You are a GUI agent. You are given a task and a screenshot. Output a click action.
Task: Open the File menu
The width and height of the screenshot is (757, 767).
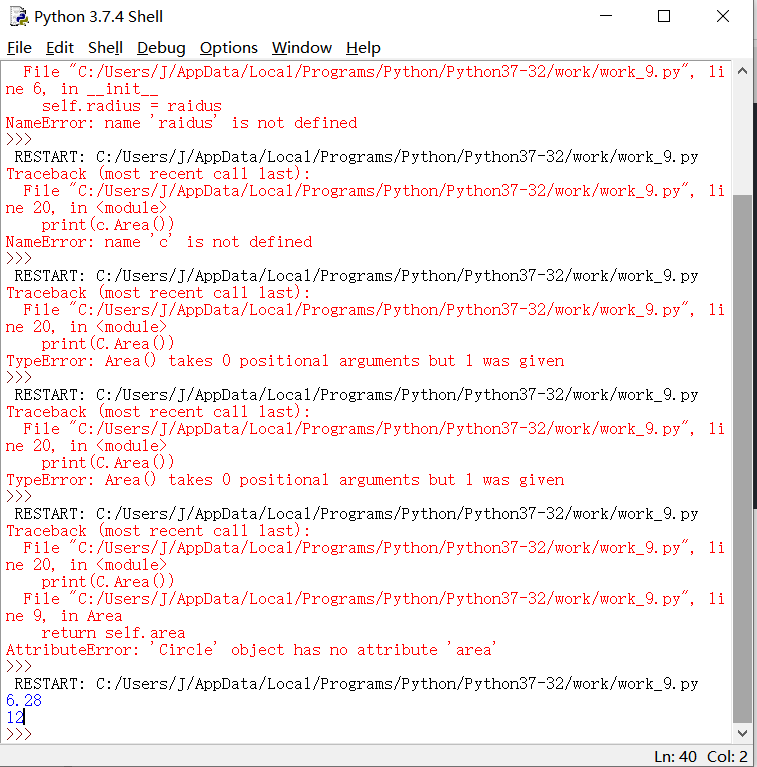[20, 48]
